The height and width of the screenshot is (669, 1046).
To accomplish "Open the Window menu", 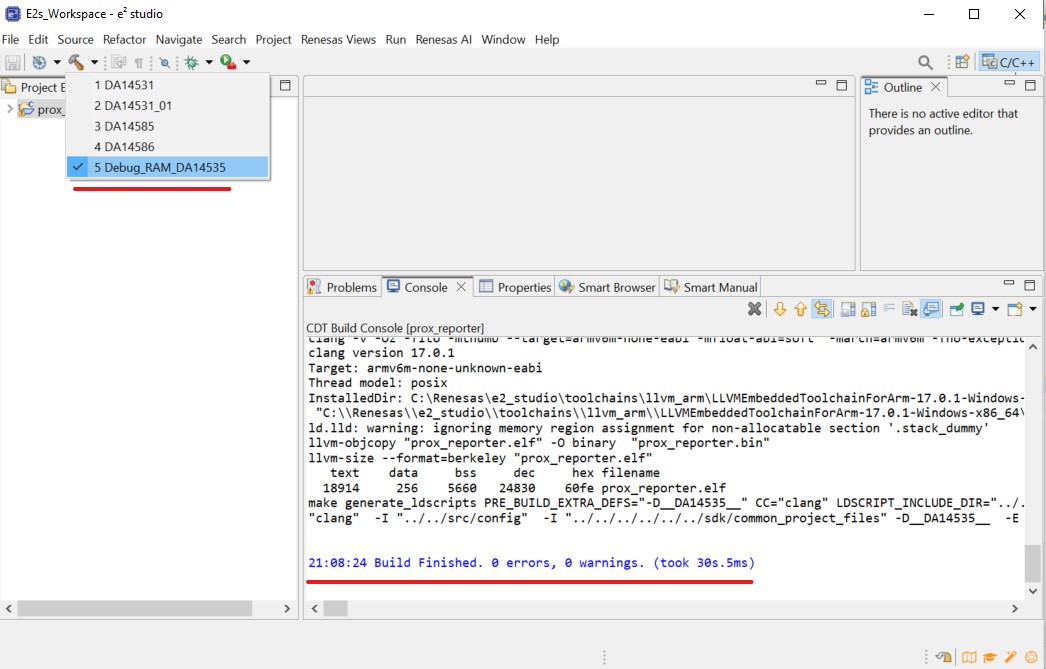I will [504, 39].
